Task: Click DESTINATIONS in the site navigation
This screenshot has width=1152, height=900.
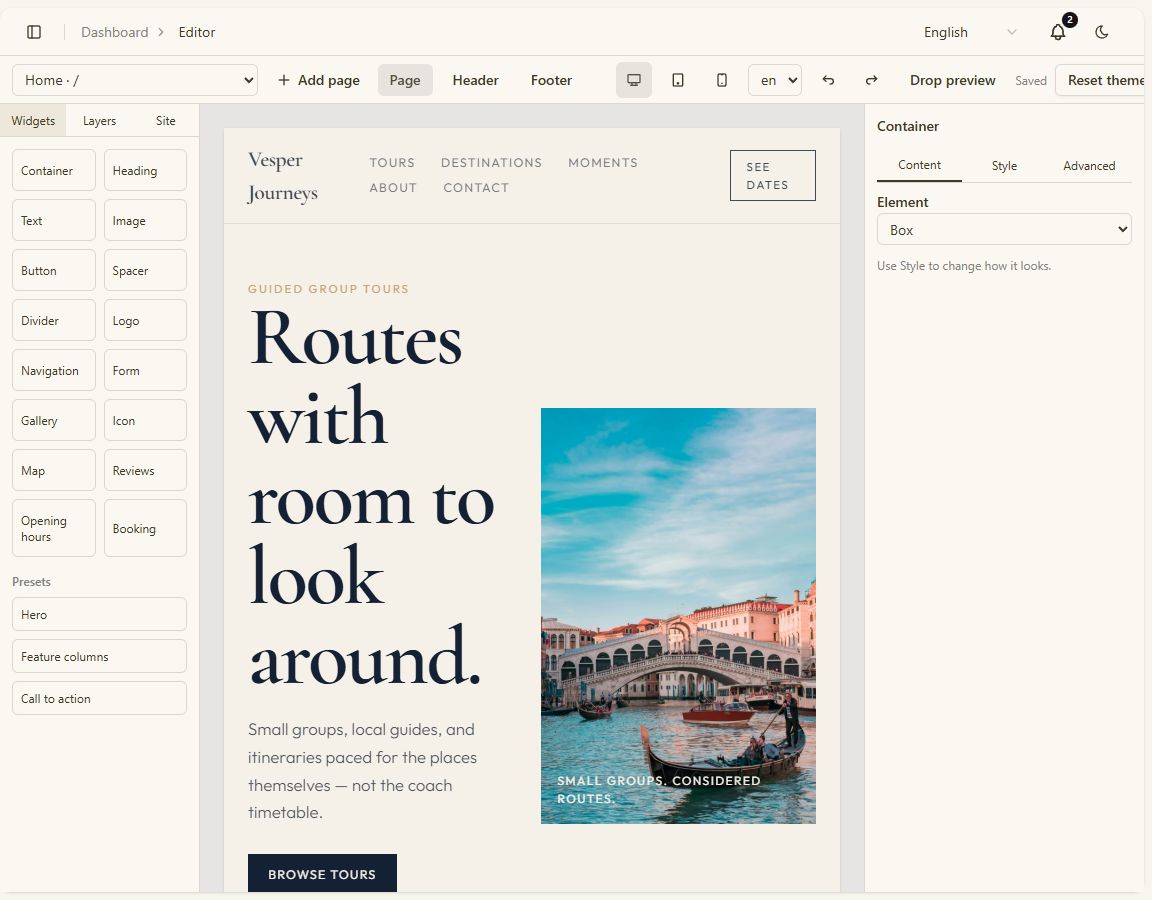Action: pos(491,162)
